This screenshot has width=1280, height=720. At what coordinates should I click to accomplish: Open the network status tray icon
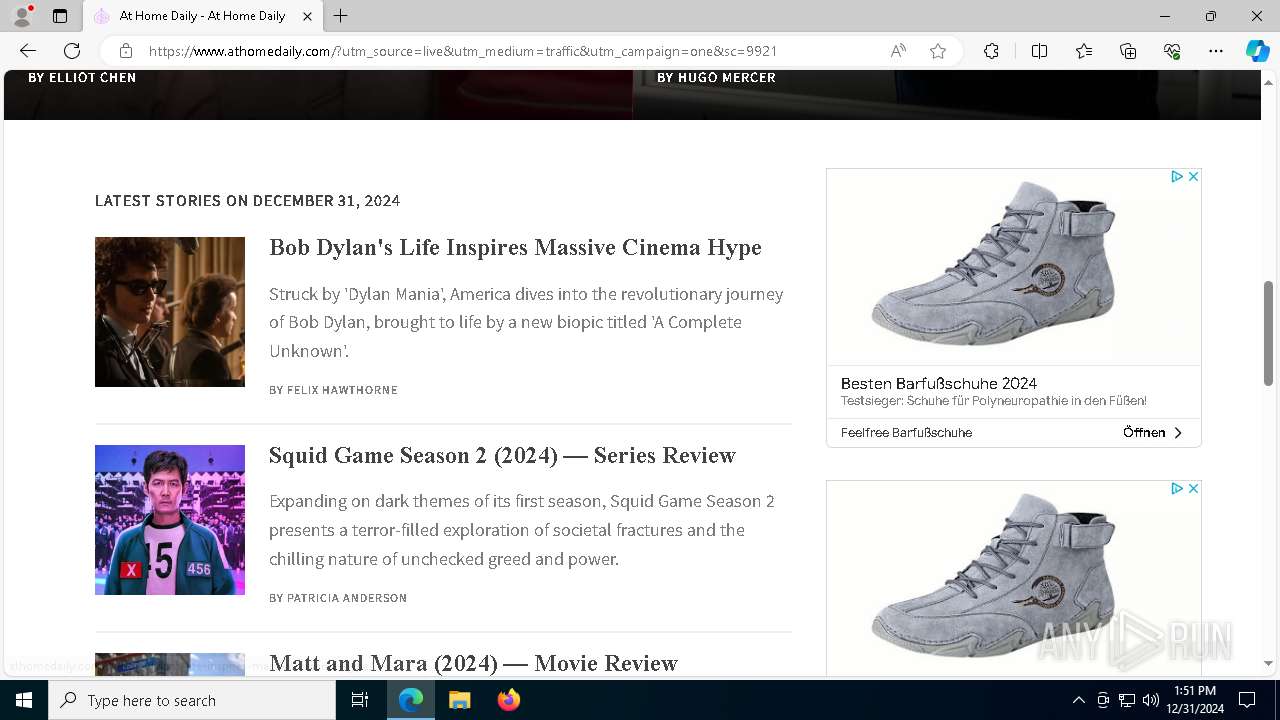click(x=1127, y=700)
